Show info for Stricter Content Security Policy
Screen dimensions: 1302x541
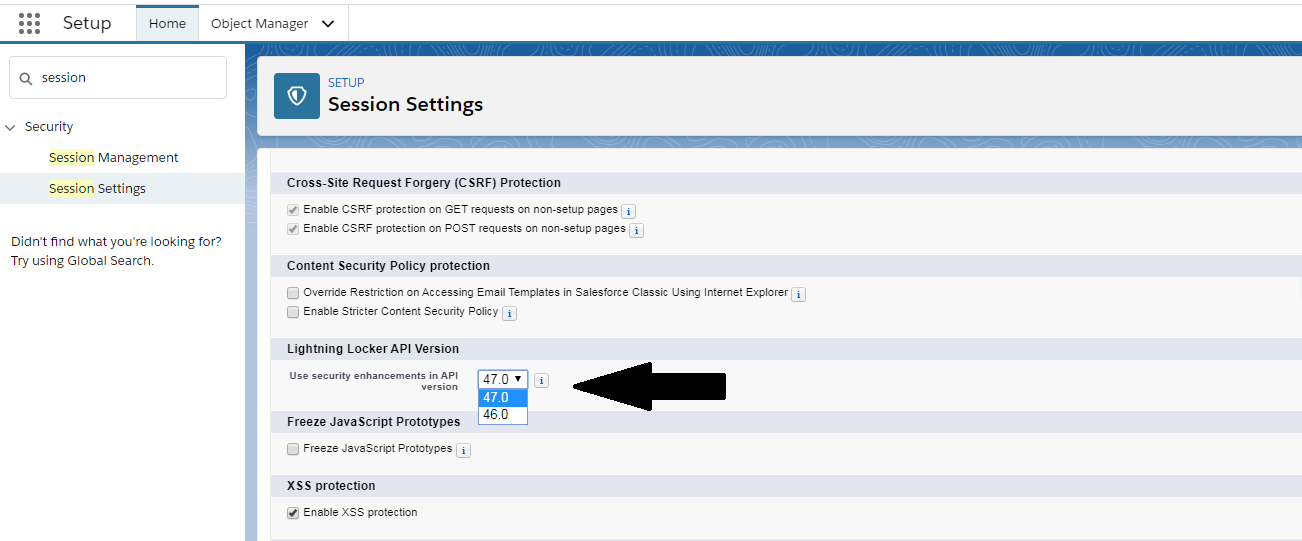pyautogui.click(x=509, y=313)
